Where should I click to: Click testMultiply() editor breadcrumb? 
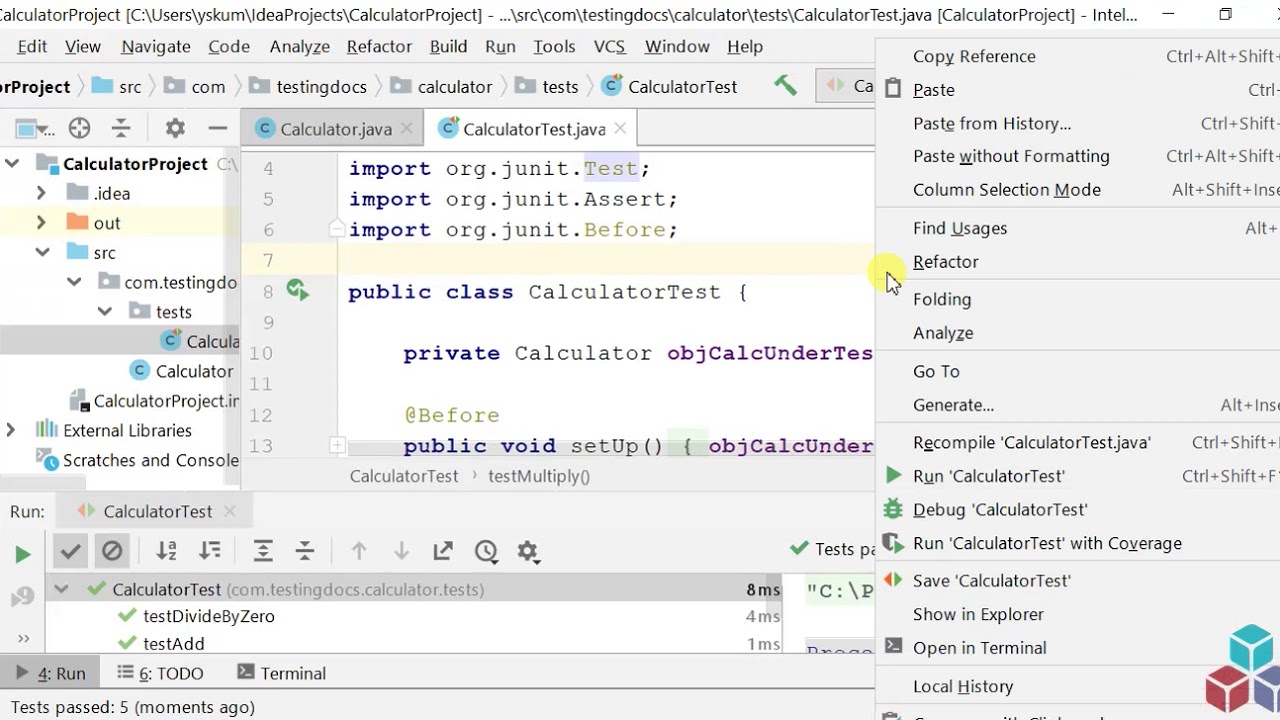tap(539, 476)
